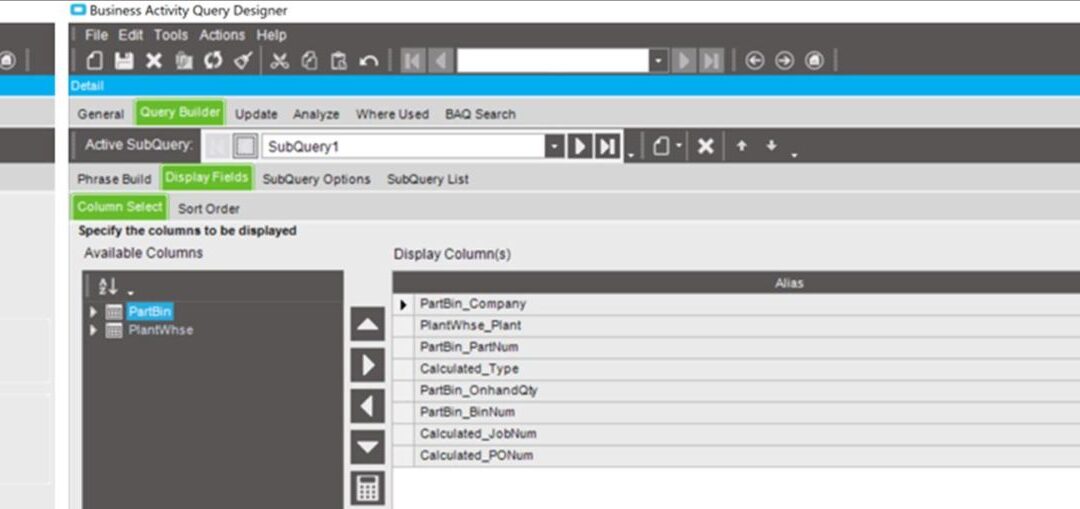Click the New SubQuery page icon

click(x=661, y=146)
